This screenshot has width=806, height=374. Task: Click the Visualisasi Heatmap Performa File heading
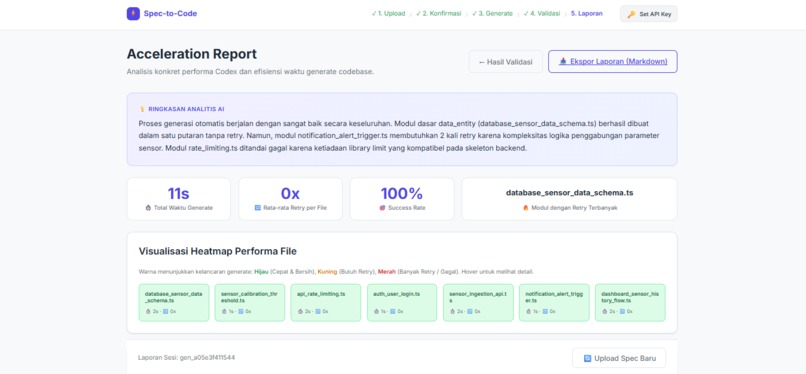(217, 251)
